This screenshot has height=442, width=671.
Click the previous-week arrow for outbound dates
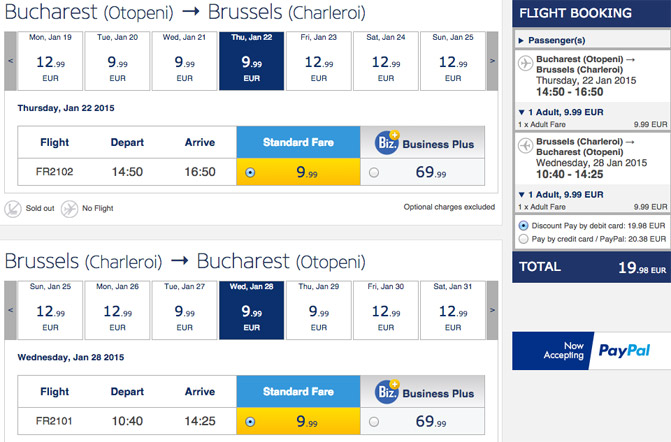click(x=10, y=61)
